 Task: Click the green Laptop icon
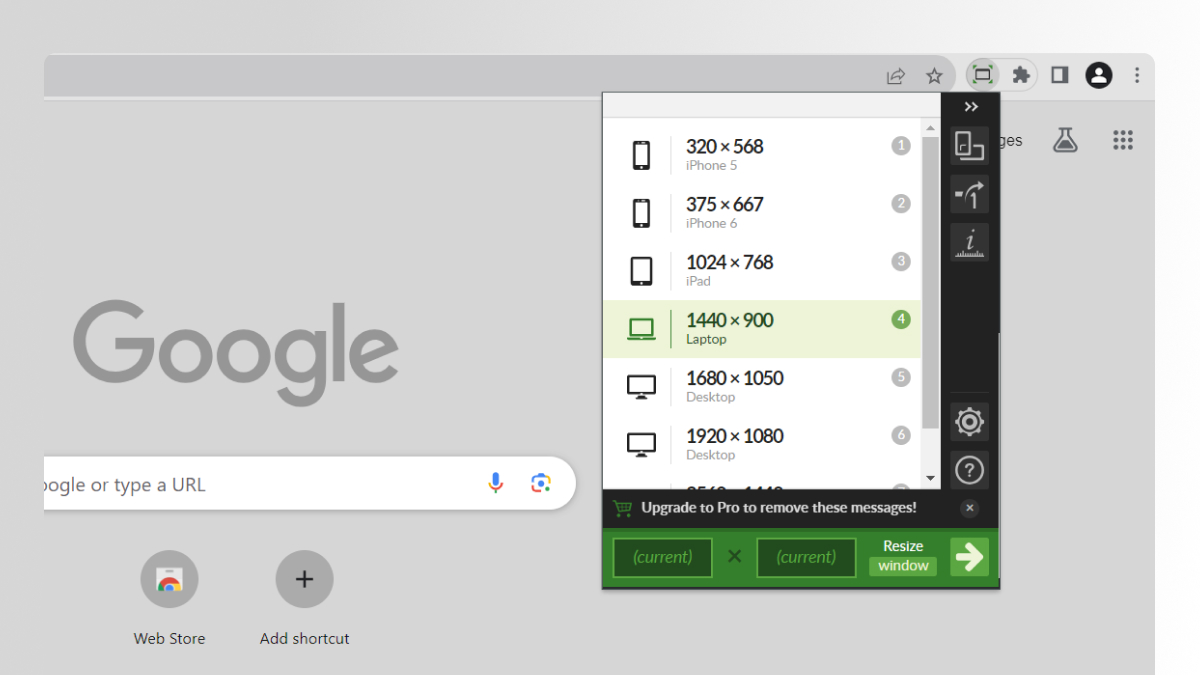pyautogui.click(x=641, y=329)
